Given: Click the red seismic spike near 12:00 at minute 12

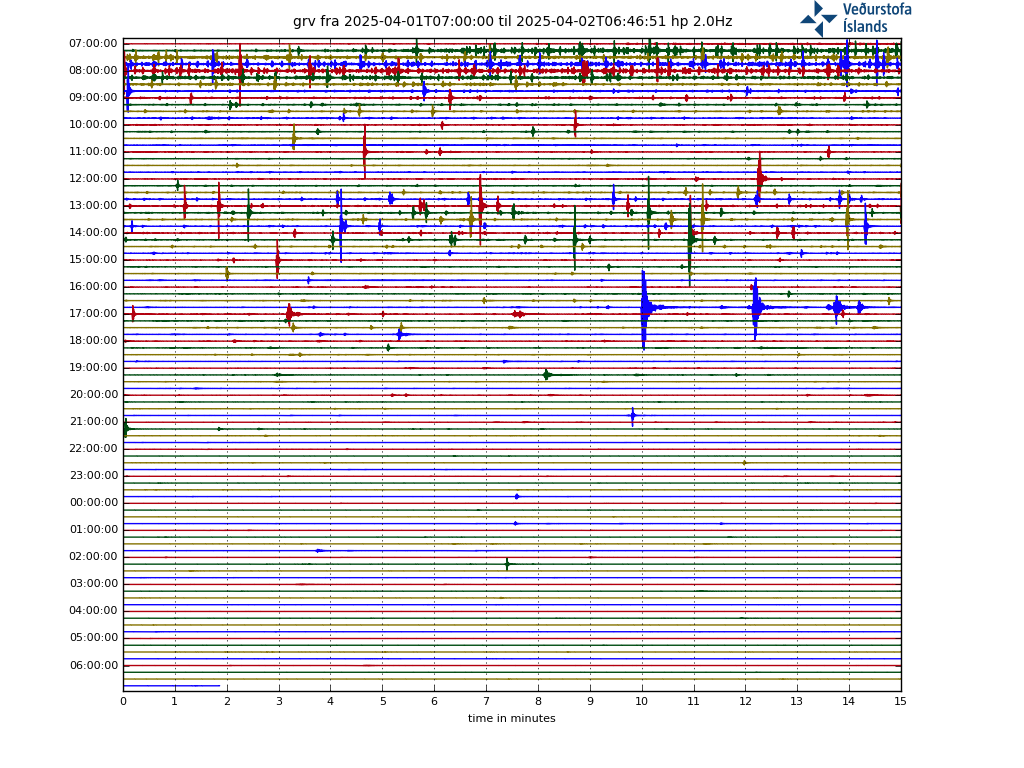Looking at the screenshot, I should [760, 178].
